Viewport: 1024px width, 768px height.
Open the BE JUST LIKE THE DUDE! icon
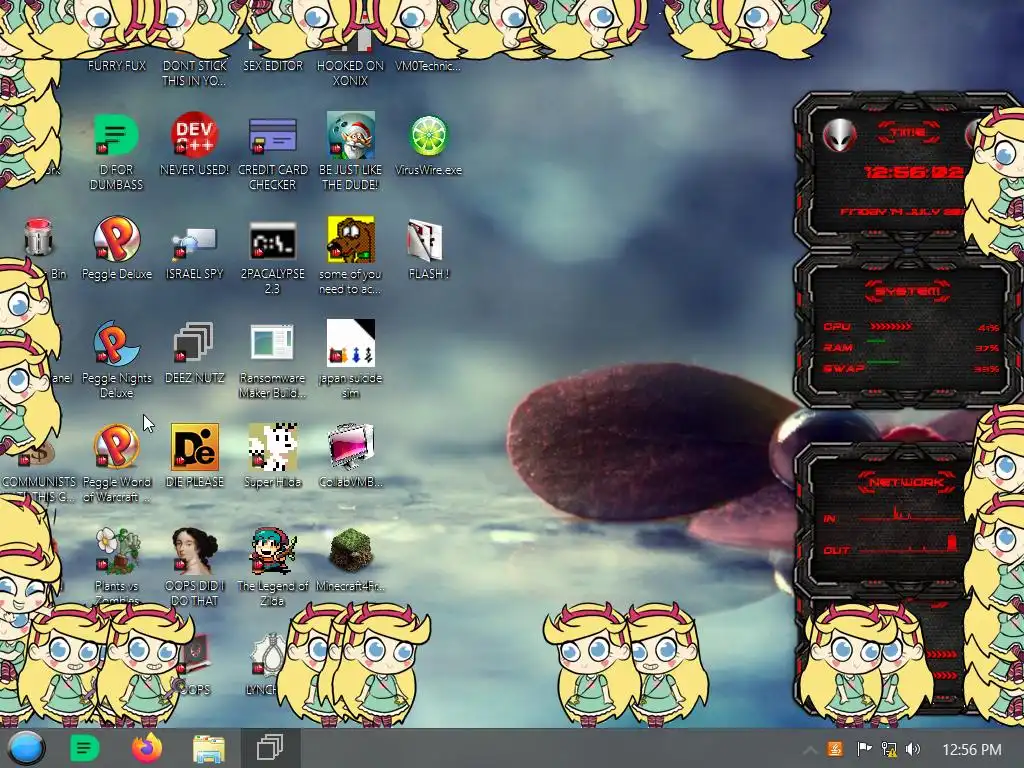351,136
